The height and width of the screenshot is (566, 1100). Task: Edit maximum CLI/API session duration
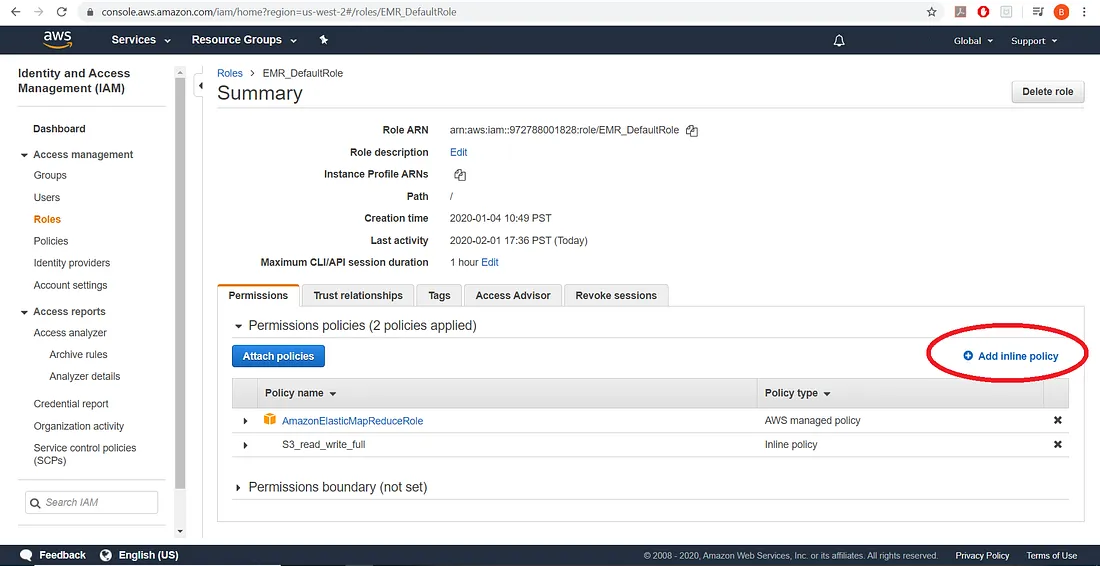490,262
